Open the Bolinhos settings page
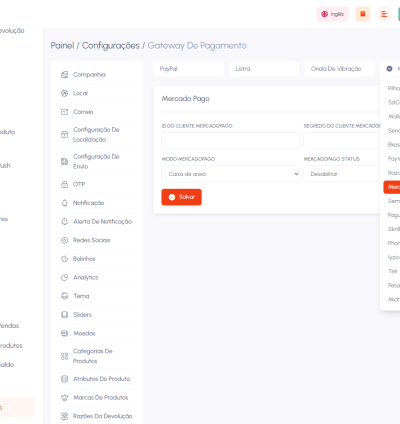Screen dimensions: 400x424 pos(97,259)
